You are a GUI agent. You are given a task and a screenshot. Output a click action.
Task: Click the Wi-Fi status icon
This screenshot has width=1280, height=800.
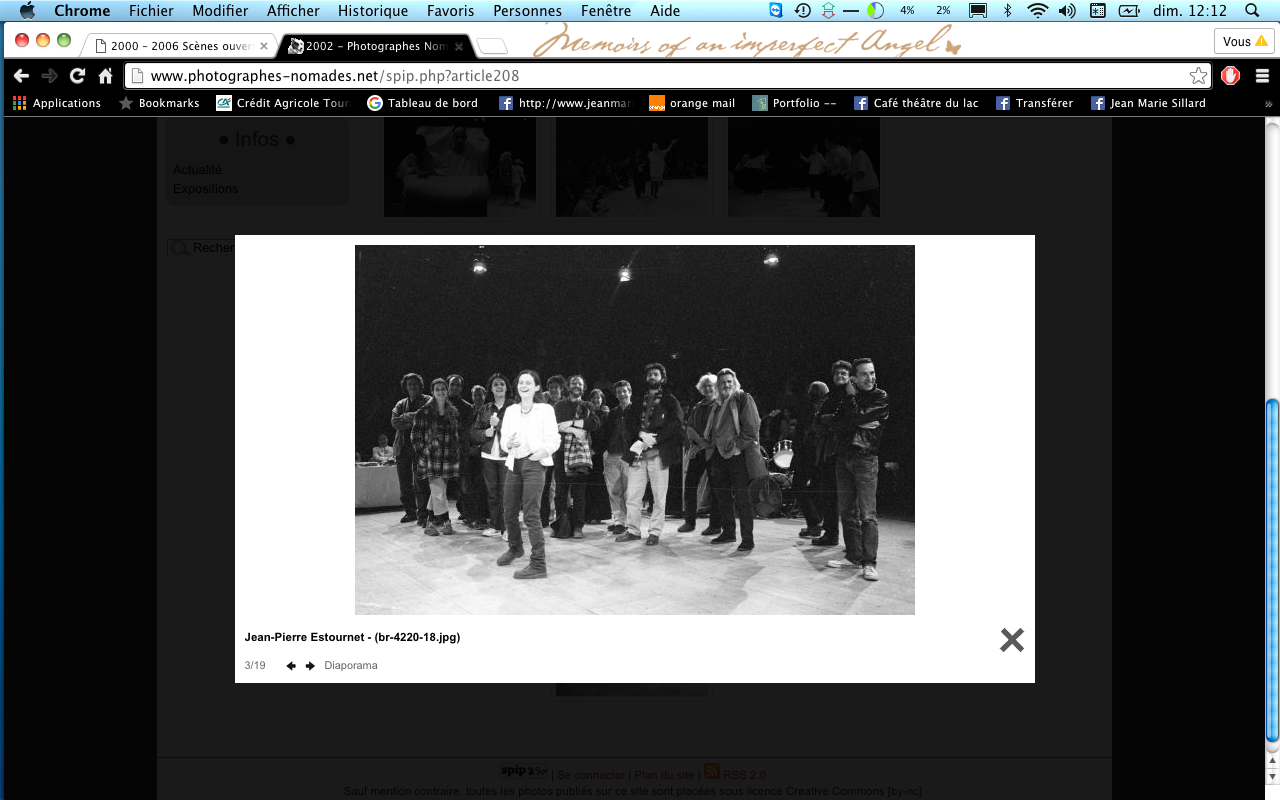click(1038, 11)
